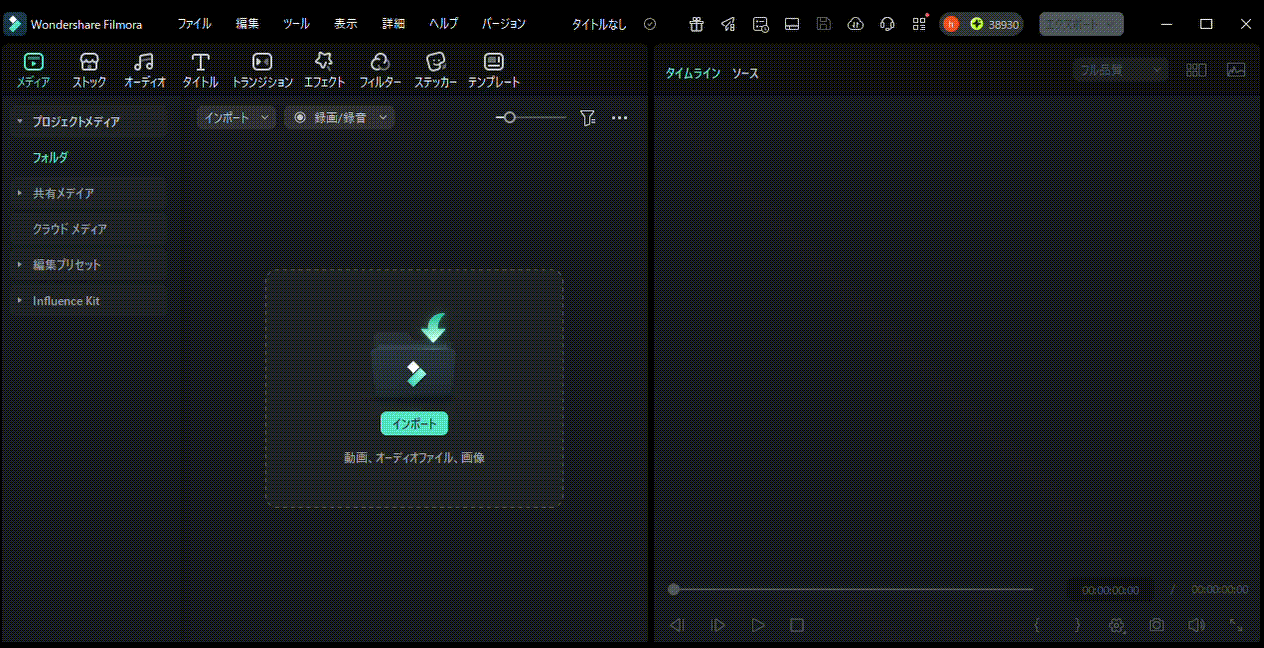Open the Transitions (トランジション) panel
Screen dimensions: 1264x648
click(x=262, y=70)
